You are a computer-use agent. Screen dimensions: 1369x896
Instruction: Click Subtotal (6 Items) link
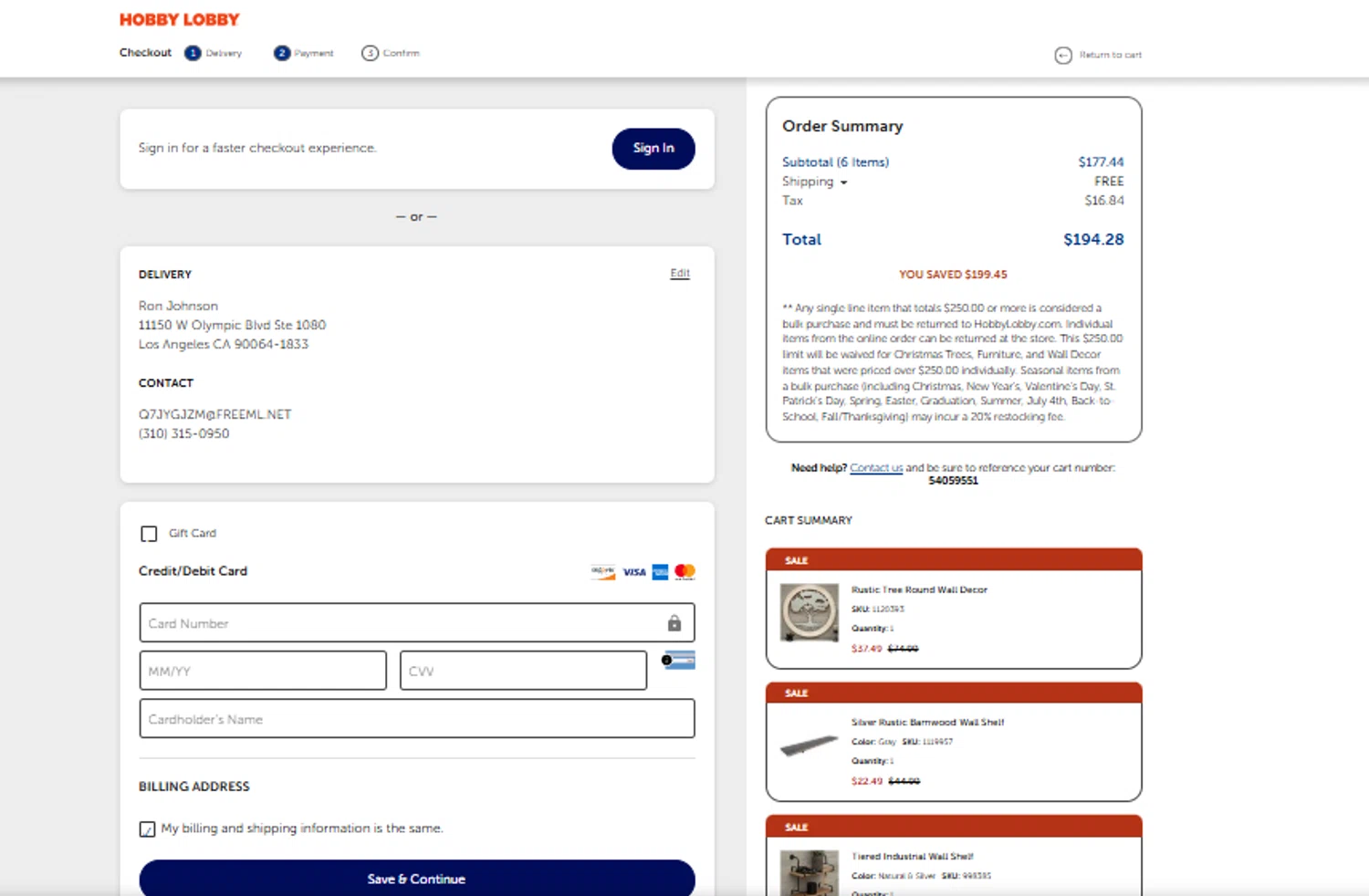pyautogui.click(x=835, y=162)
